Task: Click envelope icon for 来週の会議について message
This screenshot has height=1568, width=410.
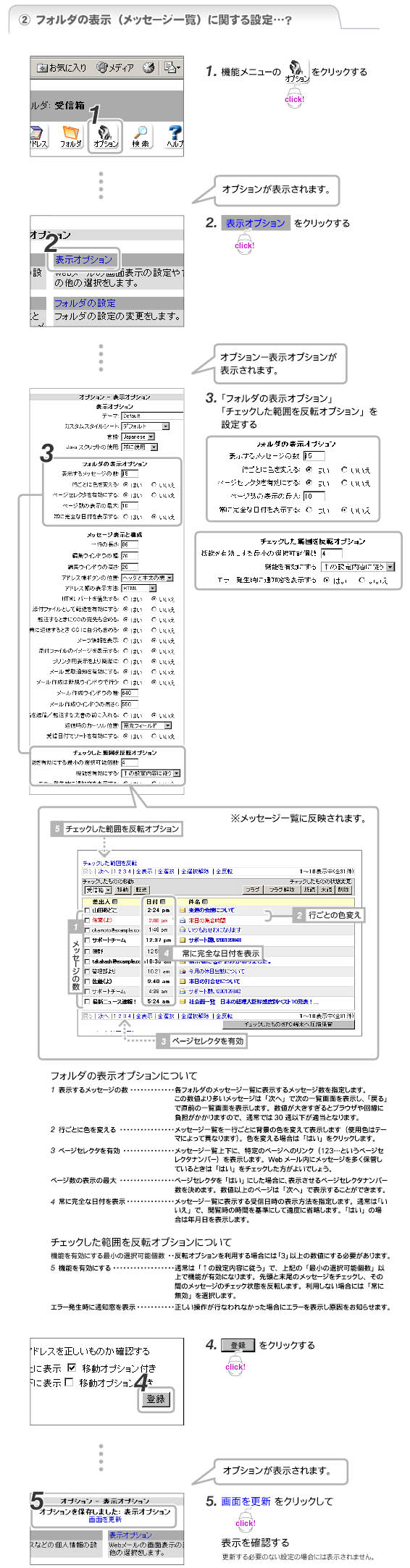Action: [x=183, y=910]
